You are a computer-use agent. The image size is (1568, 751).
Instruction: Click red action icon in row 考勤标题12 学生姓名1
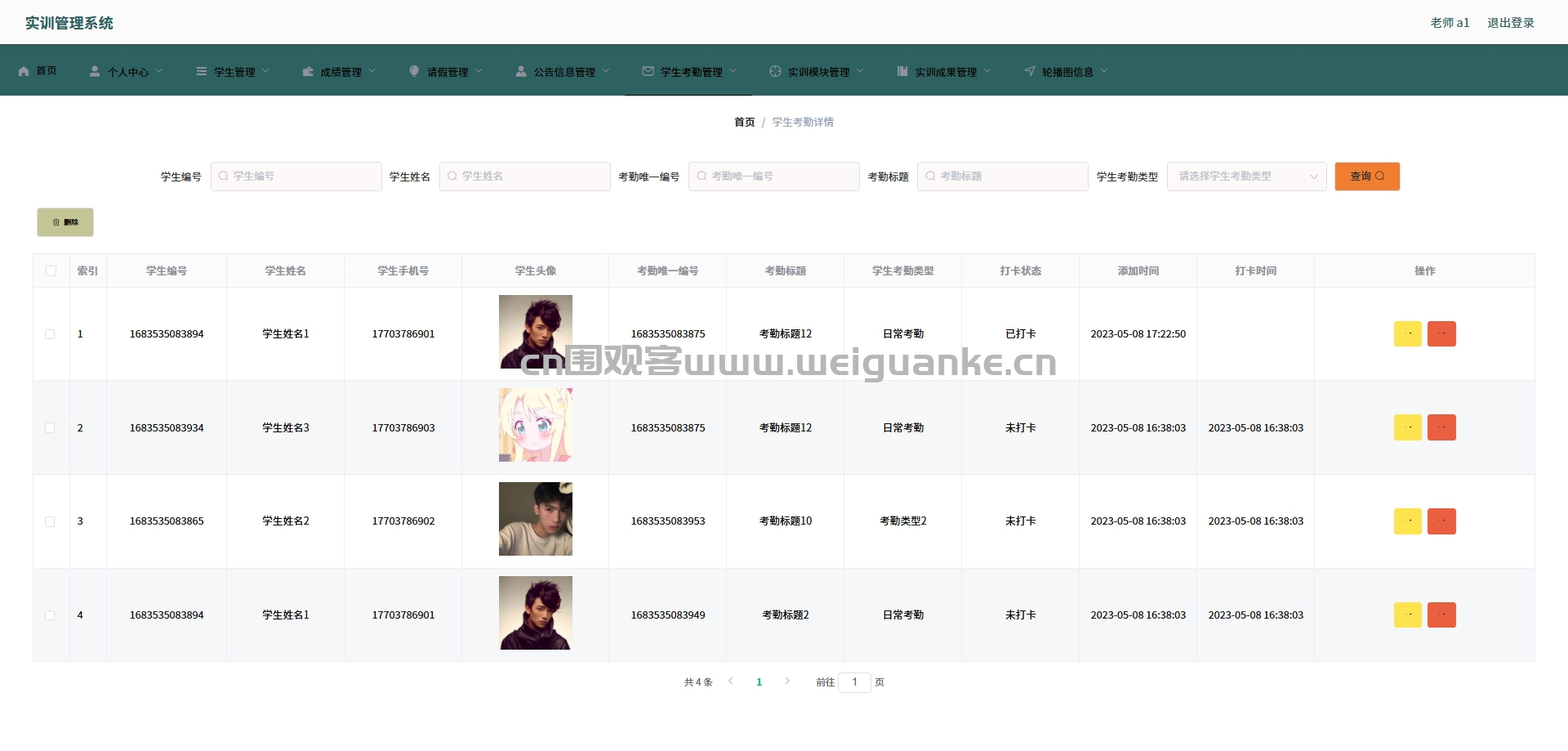pos(1441,333)
